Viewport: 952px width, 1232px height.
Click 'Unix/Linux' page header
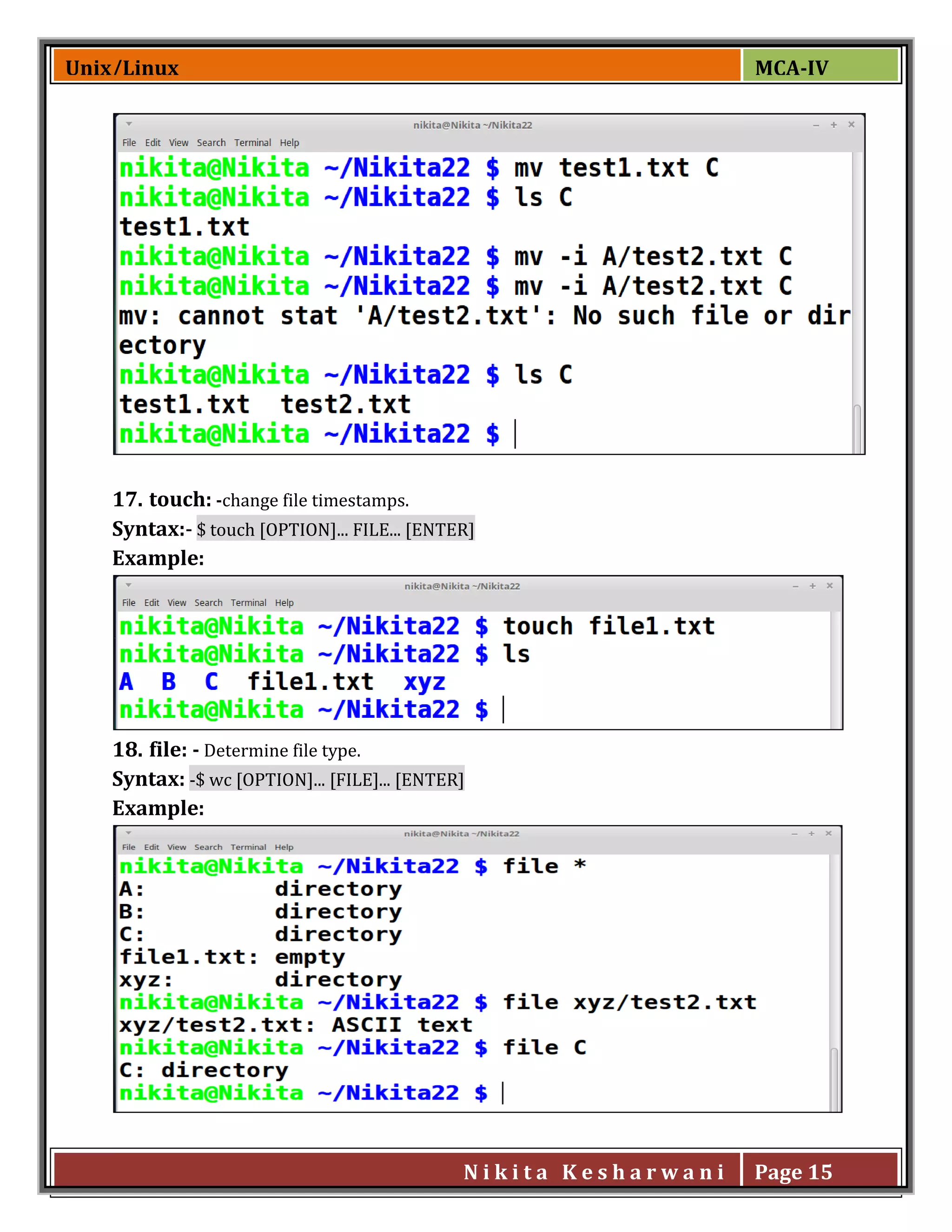(122, 68)
